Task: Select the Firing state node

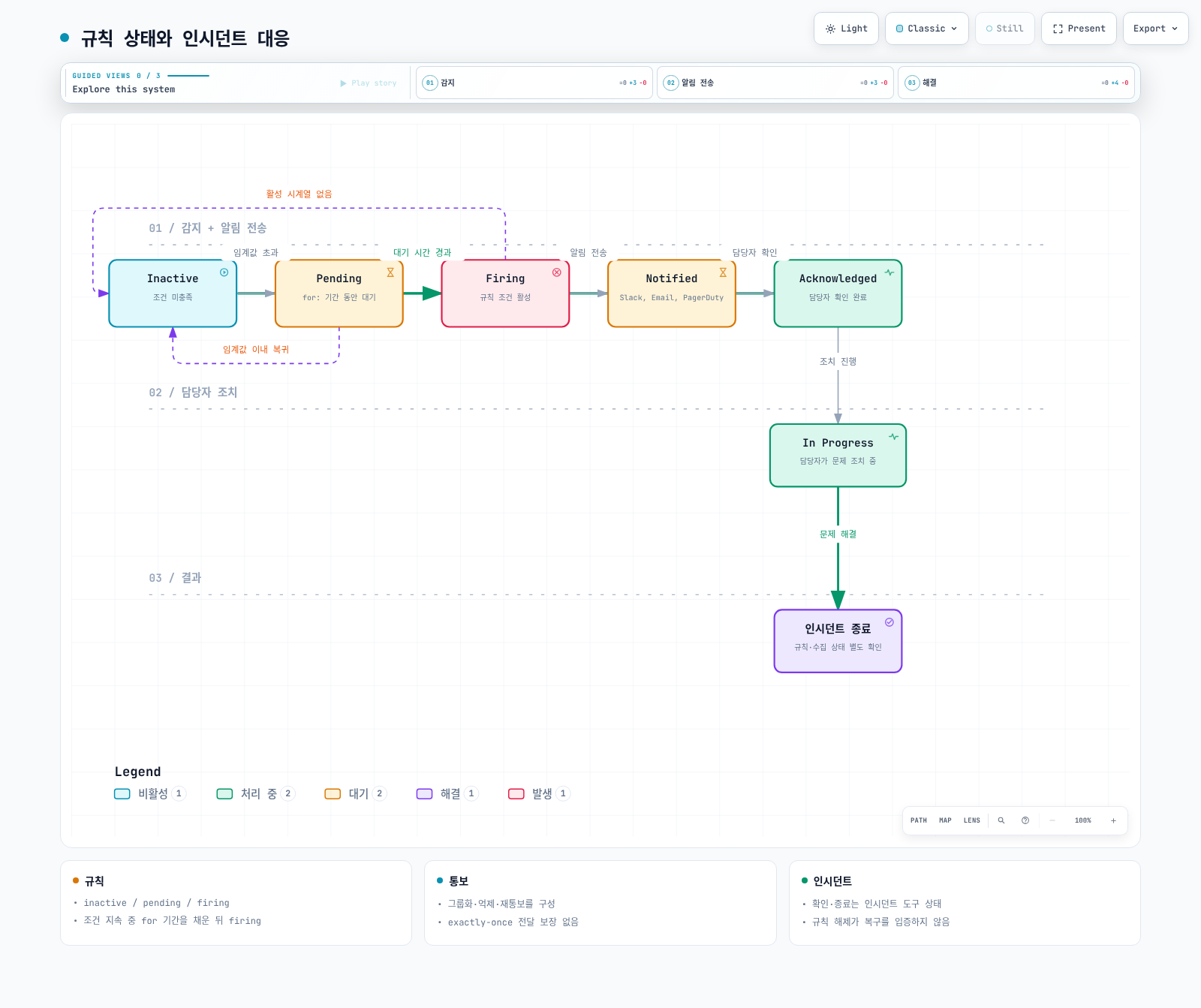Action: (505, 293)
